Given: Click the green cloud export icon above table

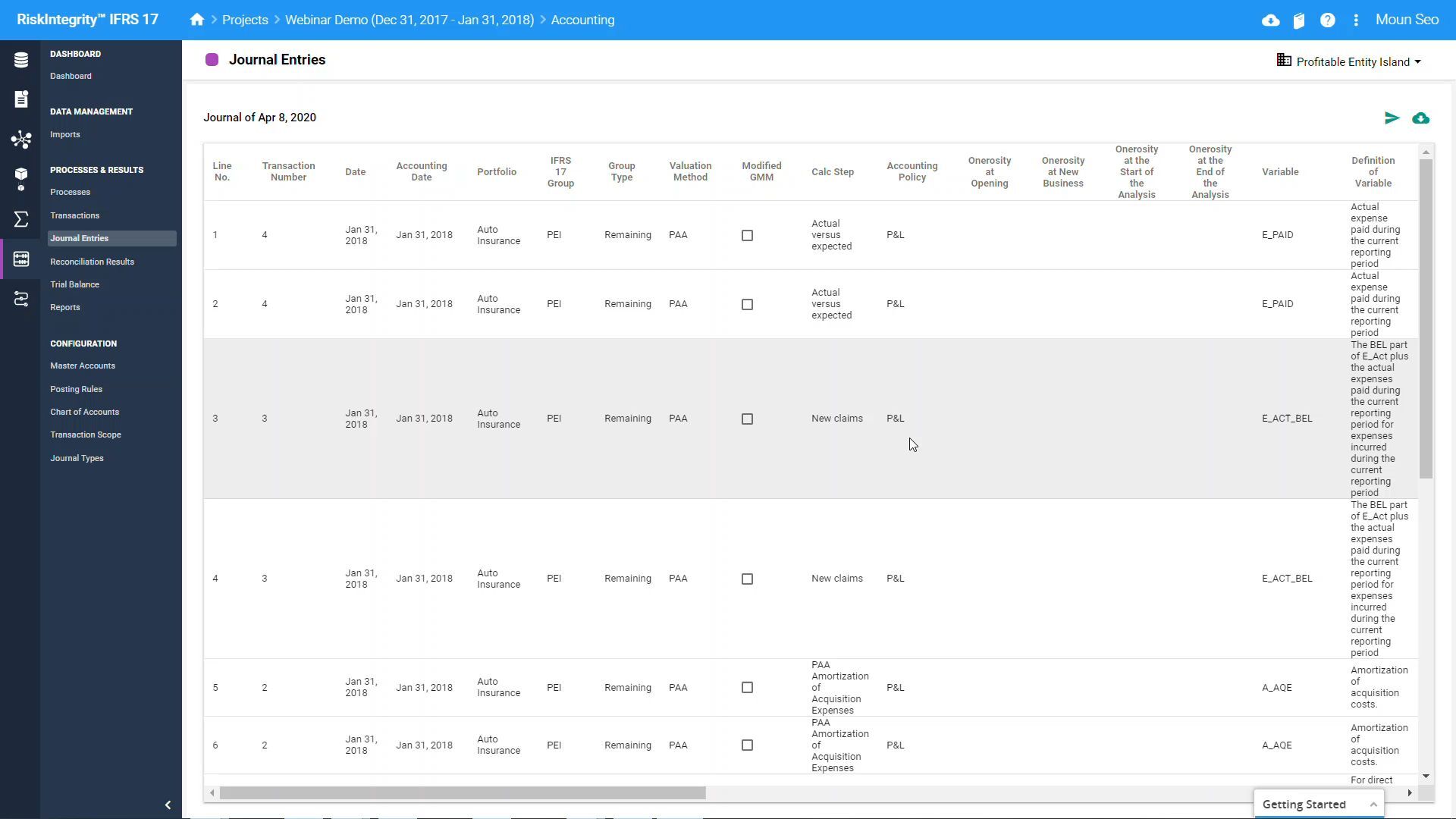Looking at the screenshot, I should pos(1420,118).
